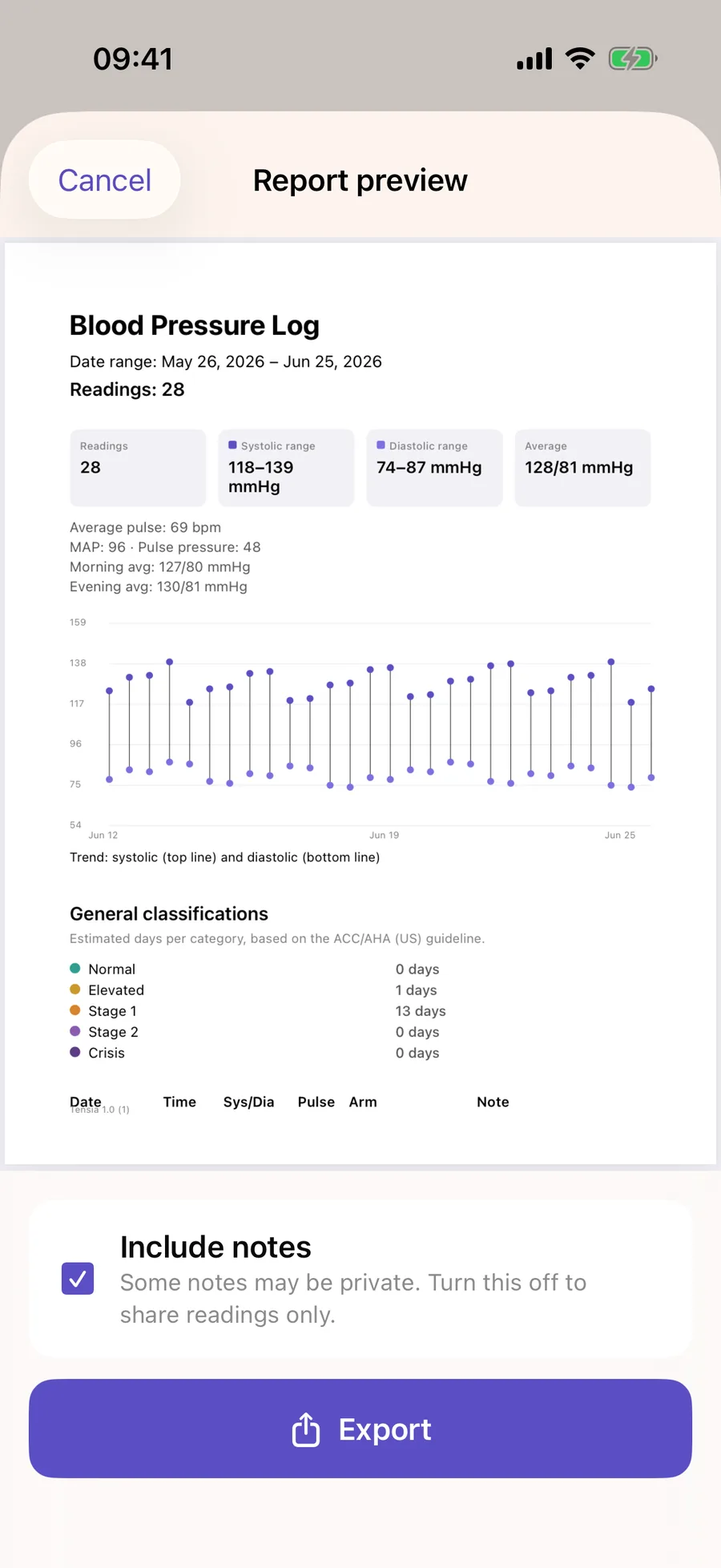This screenshot has height=1568, width=721.
Task: Tap the Average pulse: 69 bpm line
Action: (145, 527)
